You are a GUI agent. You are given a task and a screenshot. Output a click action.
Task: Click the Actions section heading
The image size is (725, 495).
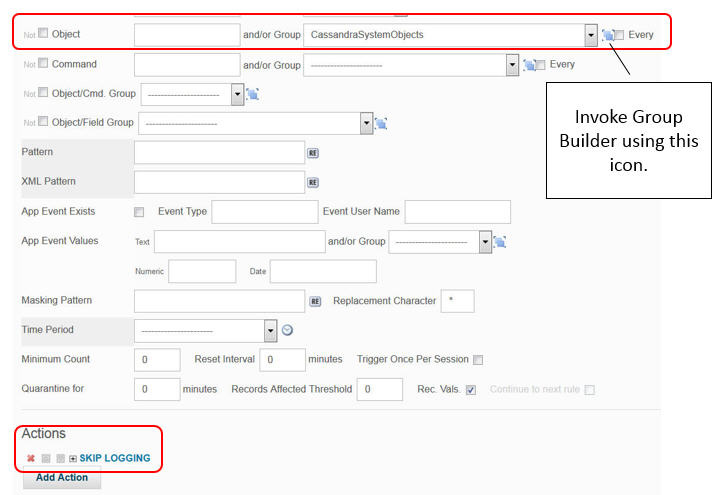click(x=43, y=434)
